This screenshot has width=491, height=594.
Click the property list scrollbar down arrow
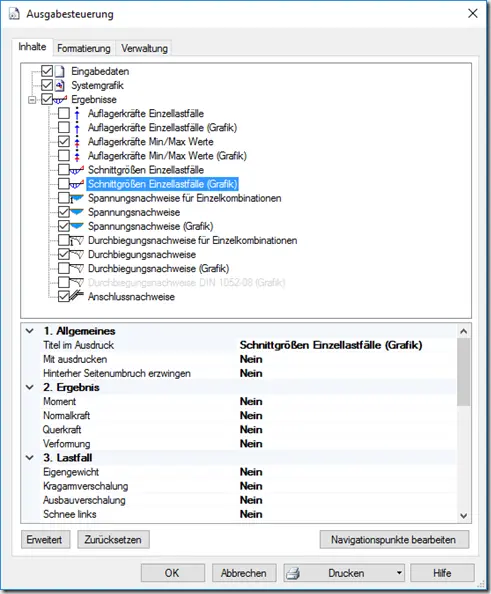[x=464, y=516]
